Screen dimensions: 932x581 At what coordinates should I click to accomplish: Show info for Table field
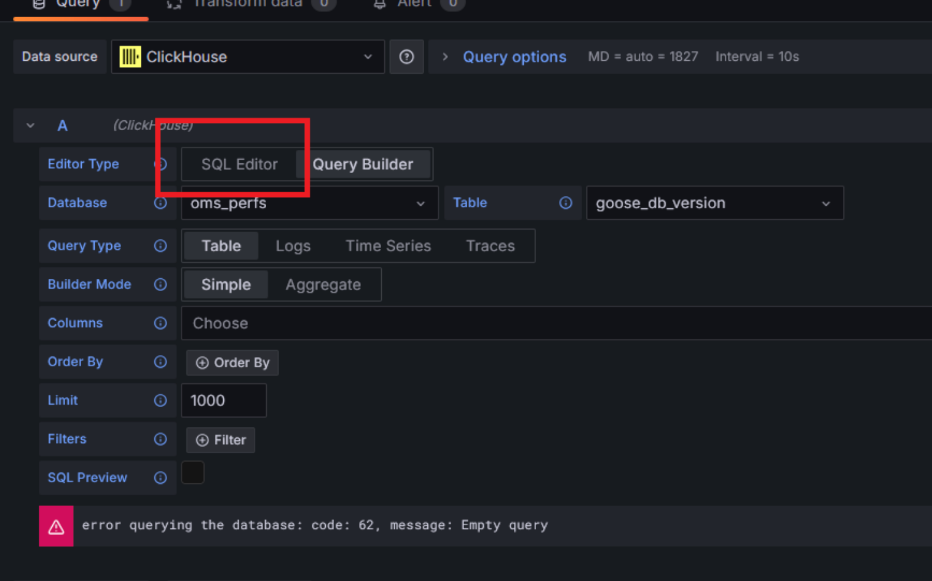(565, 203)
